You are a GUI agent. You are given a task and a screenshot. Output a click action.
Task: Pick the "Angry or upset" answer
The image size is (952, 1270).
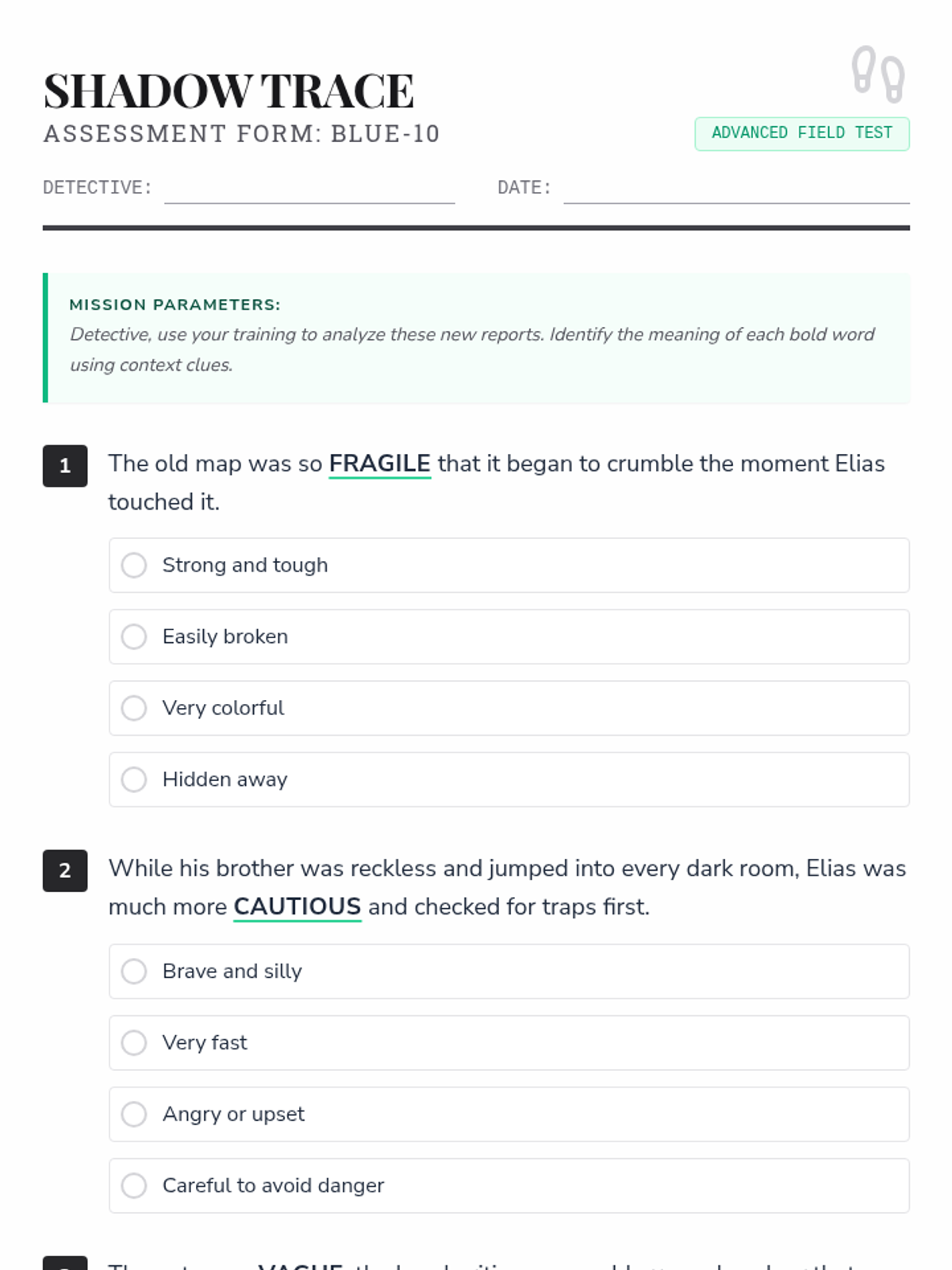pos(134,1114)
